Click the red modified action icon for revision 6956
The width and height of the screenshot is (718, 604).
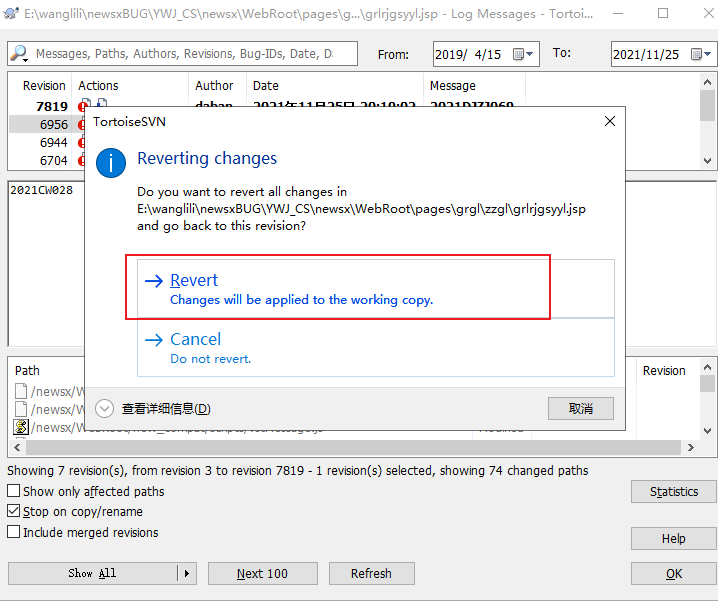(80, 125)
